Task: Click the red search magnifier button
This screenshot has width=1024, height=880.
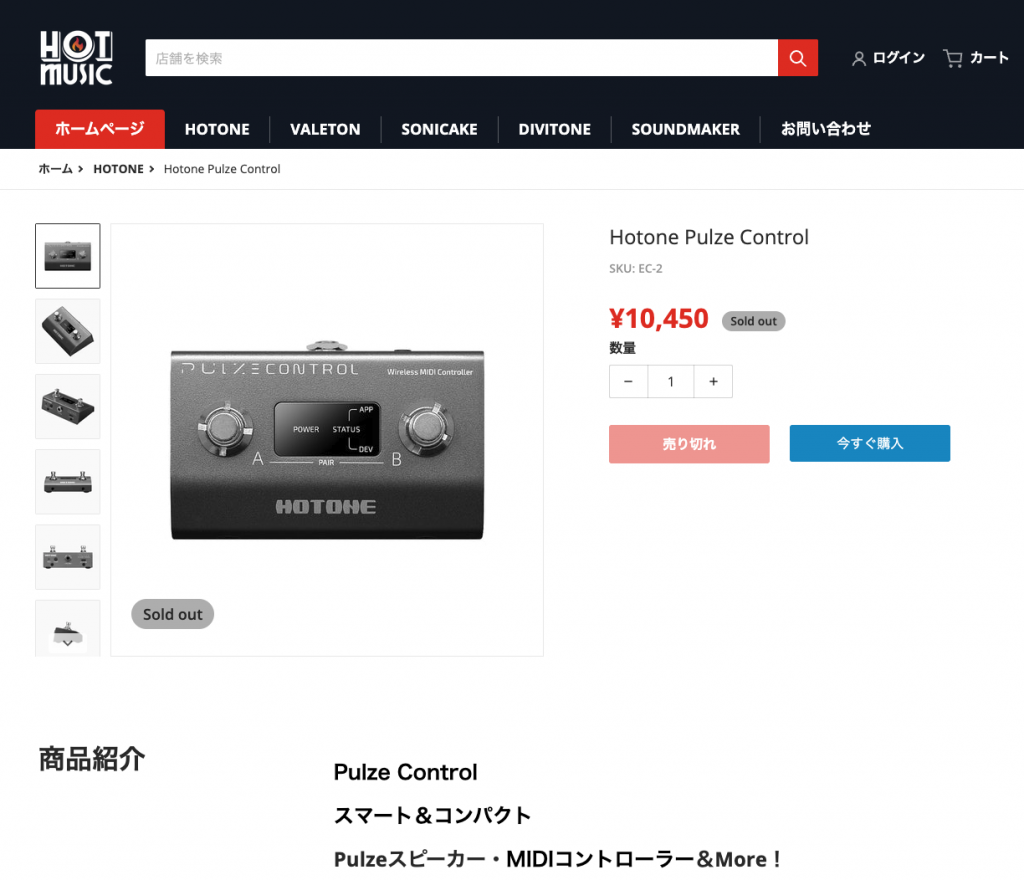Action: [x=797, y=57]
